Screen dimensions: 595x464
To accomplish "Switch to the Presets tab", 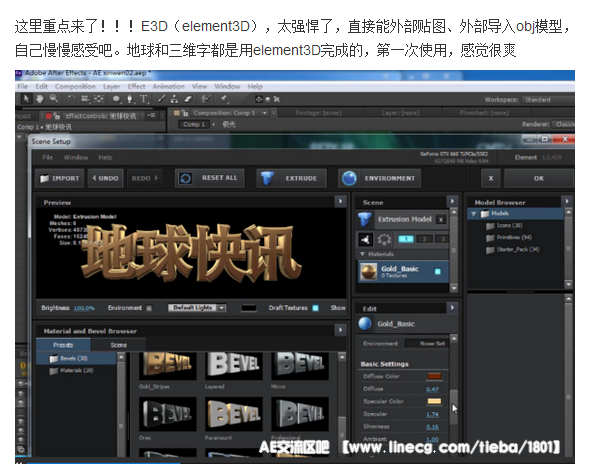I will click(63, 345).
